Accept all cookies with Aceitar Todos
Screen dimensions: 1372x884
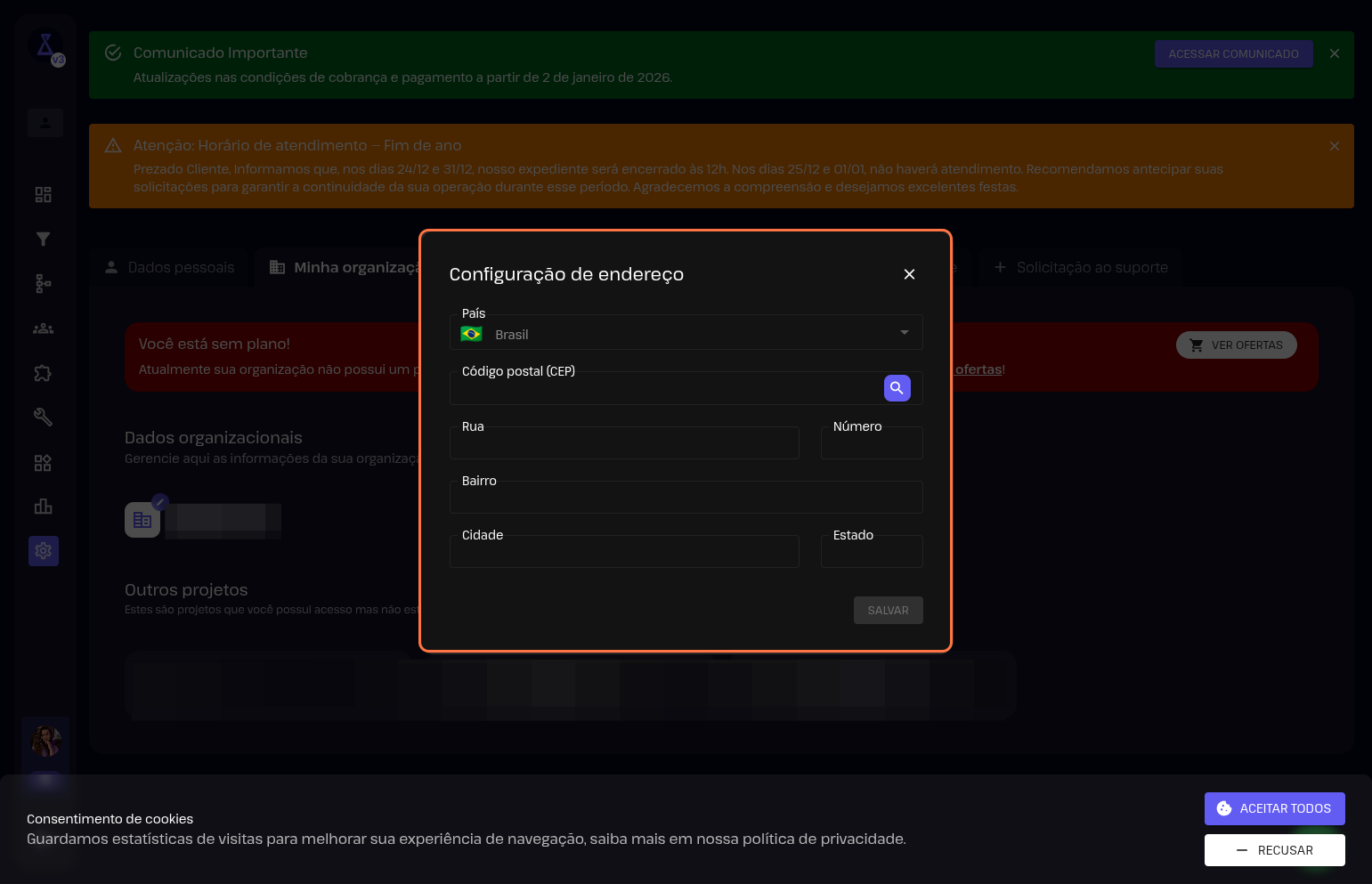coord(1274,808)
